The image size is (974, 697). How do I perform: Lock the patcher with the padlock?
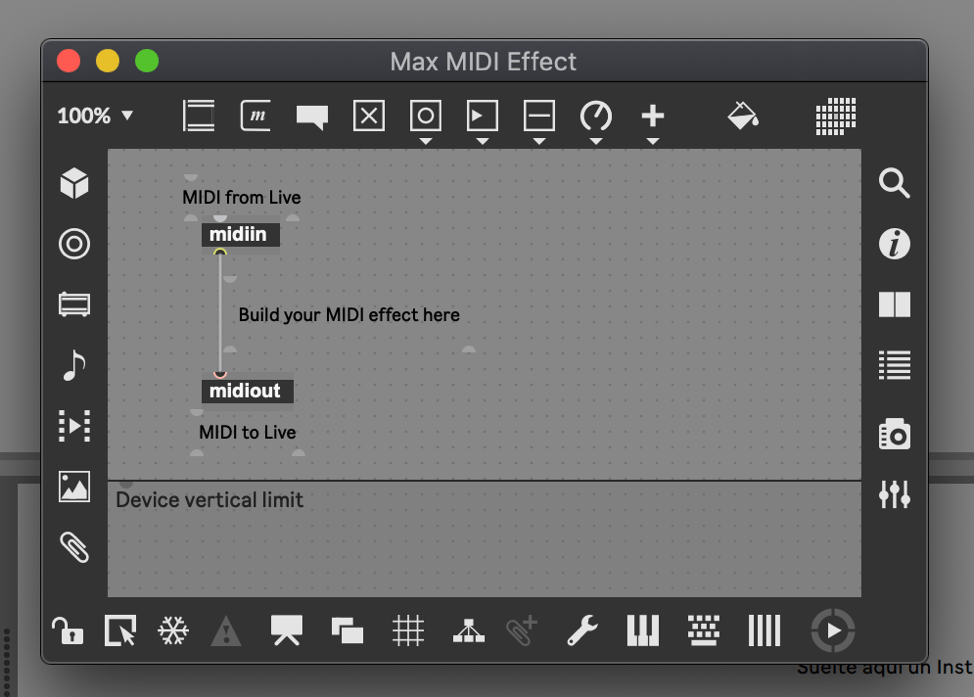[x=66, y=630]
